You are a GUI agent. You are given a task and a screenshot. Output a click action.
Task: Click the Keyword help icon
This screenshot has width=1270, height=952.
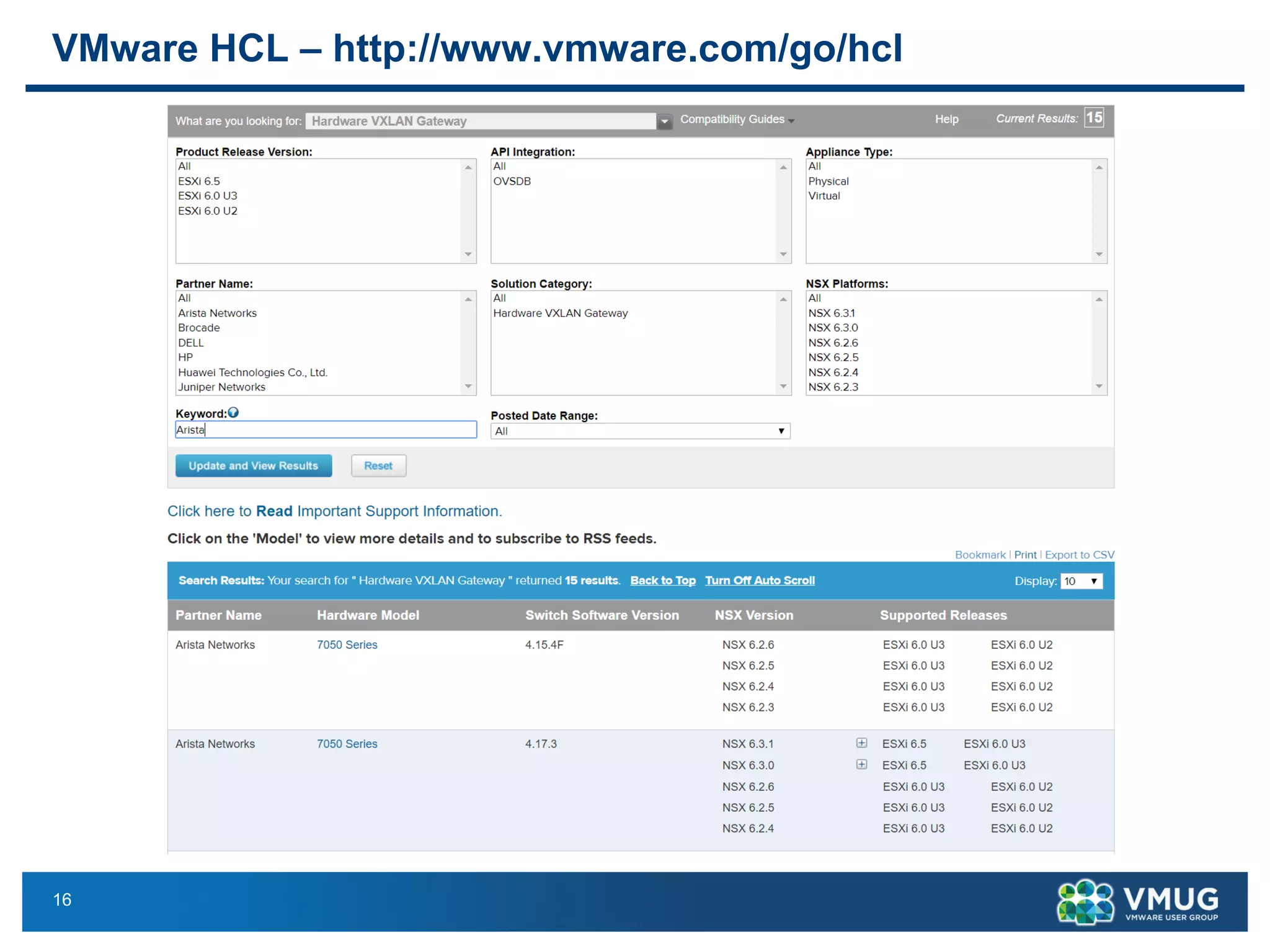click(233, 413)
